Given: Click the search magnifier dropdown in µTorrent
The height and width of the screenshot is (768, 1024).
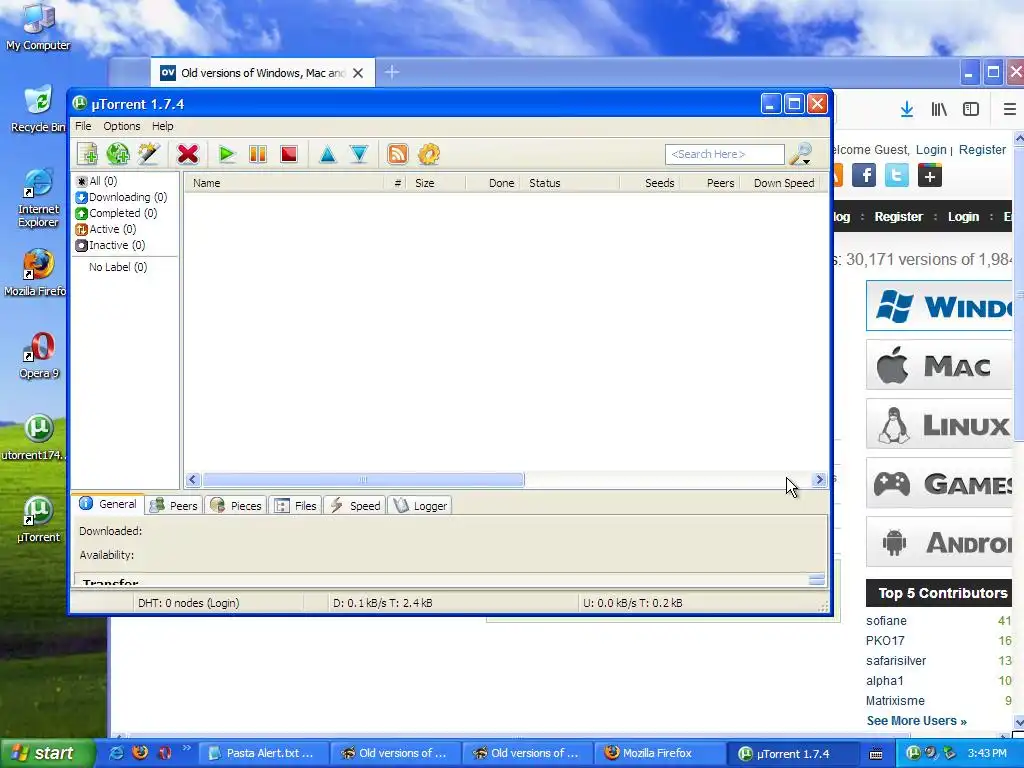Looking at the screenshot, I should click(x=801, y=154).
